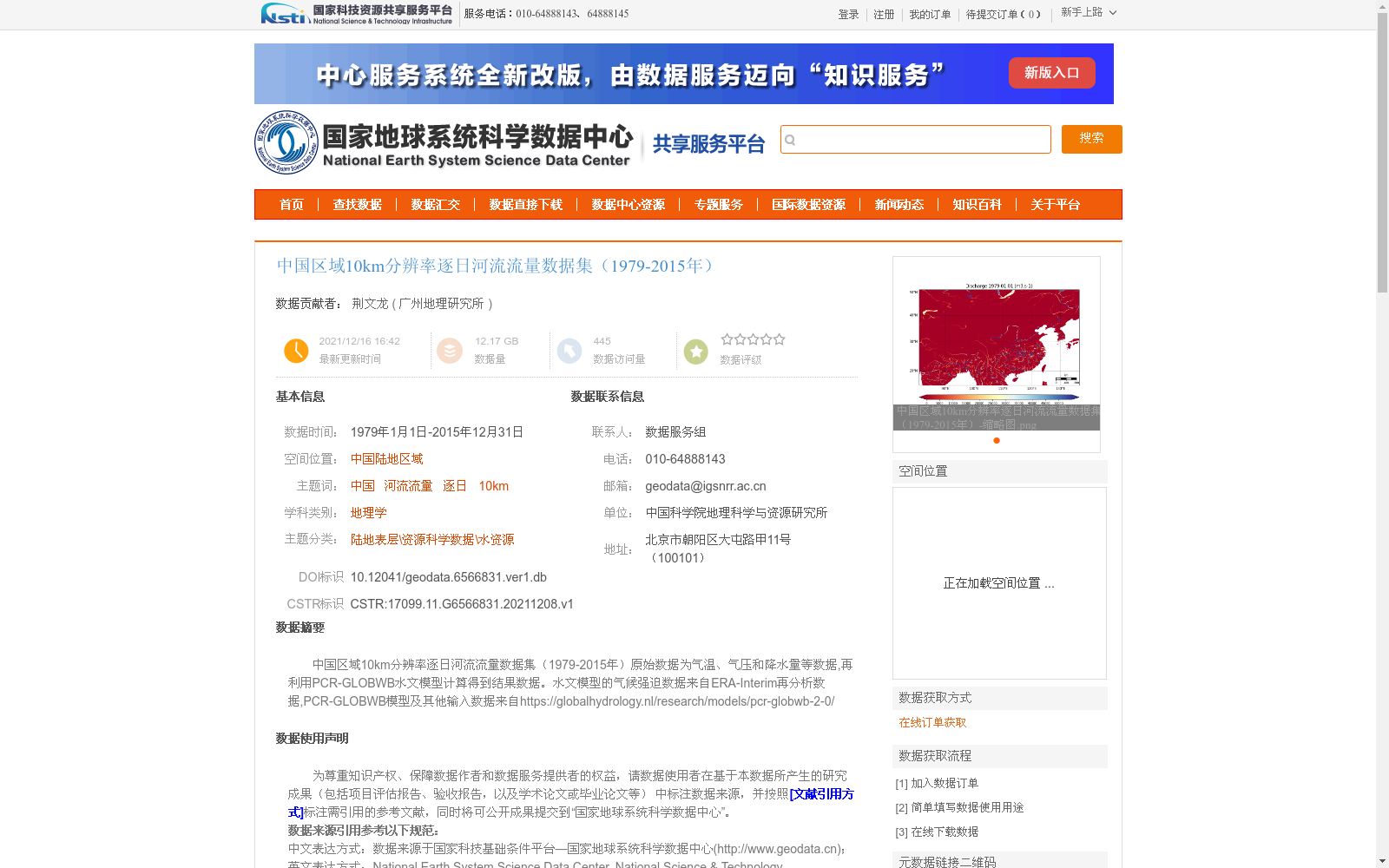Click the 在线订单获取 link
The image size is (1389, 868).
point(932,722)
